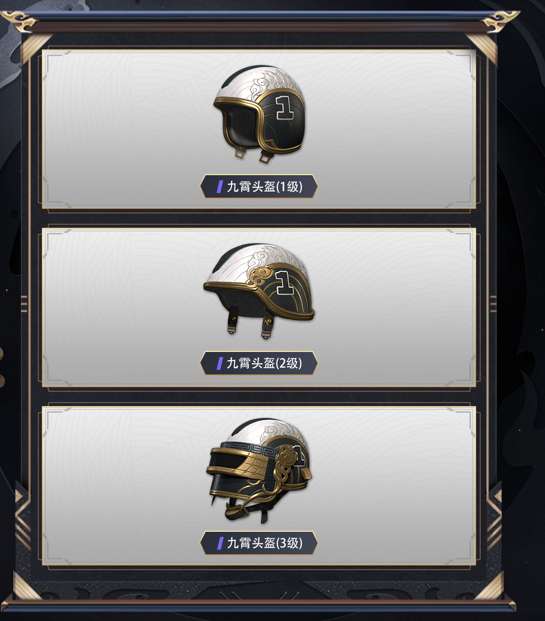This screenshot has width=545, height=621.
Task: Click the left frame middle notch marker
Action: pyautogui.click(x=24, y=304)
